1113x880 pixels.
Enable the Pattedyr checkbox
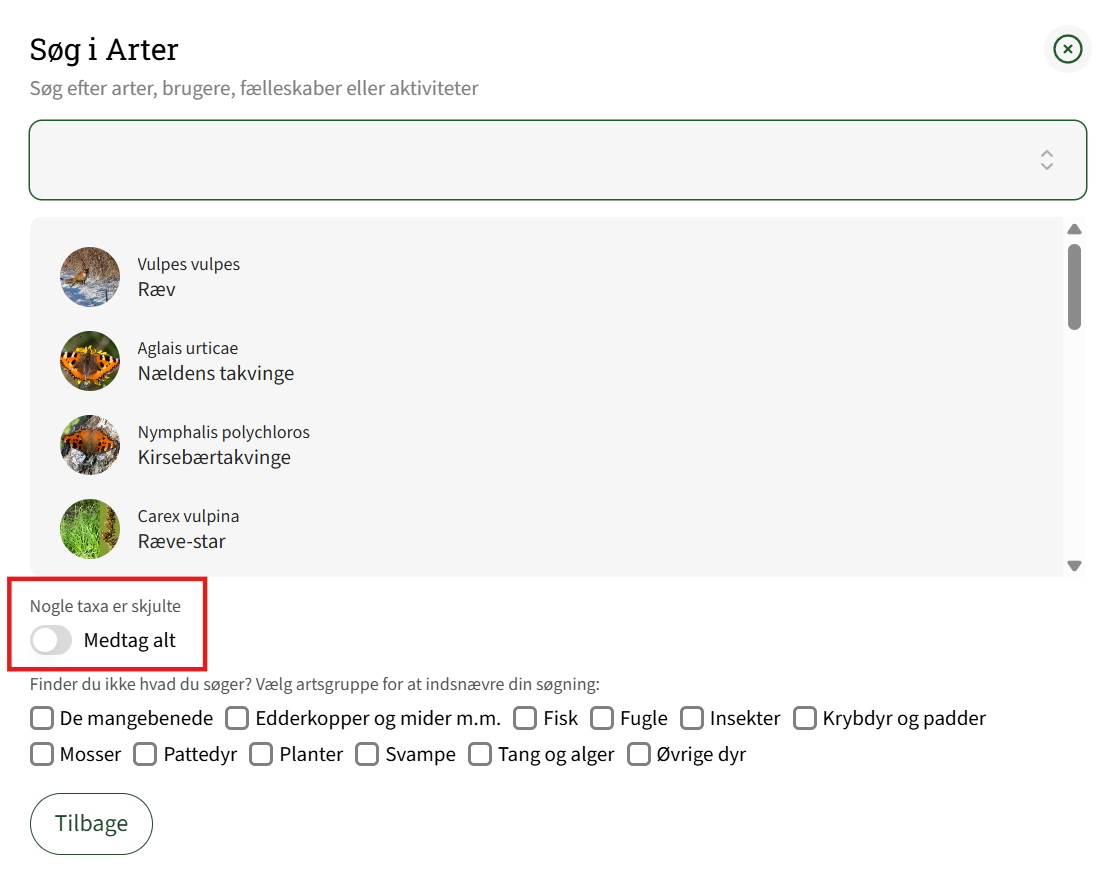click(x=146, y=754)
